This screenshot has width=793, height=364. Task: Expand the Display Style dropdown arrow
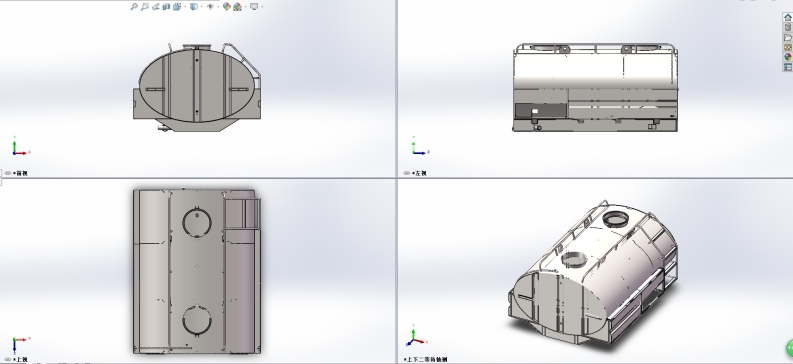coord(202,7)
